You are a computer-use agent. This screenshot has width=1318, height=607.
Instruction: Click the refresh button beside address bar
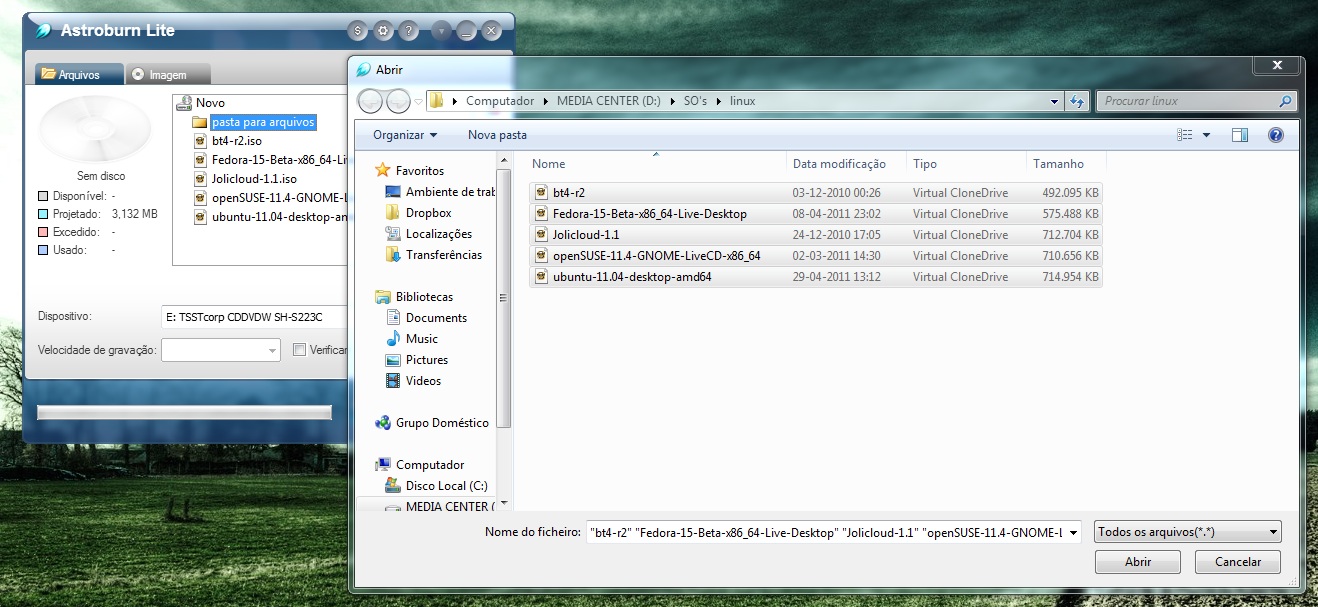point(1077,101)
